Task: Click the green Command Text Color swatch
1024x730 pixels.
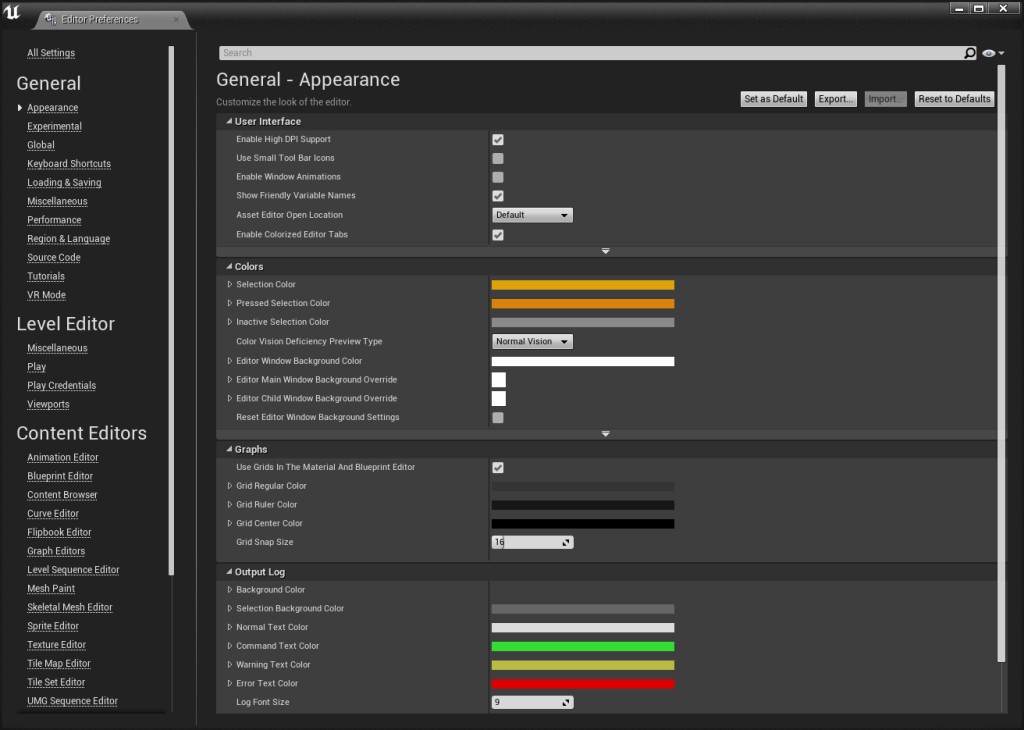Action: coord(583,646)
